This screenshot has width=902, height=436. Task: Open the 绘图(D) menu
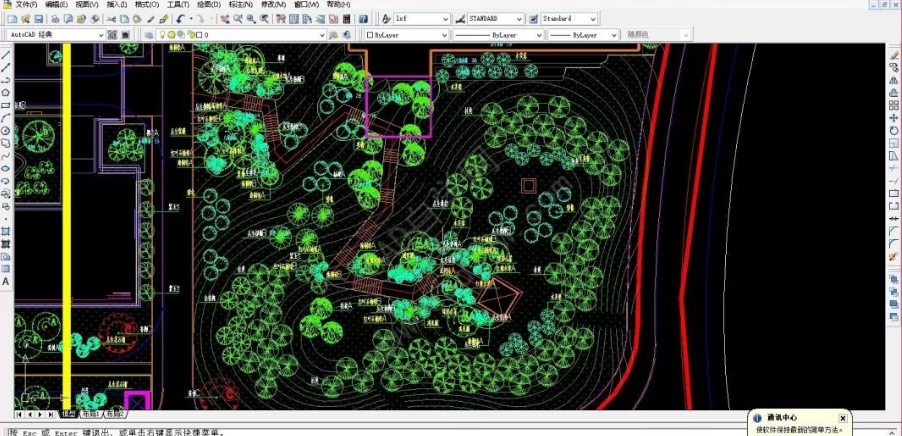point(209,5)
